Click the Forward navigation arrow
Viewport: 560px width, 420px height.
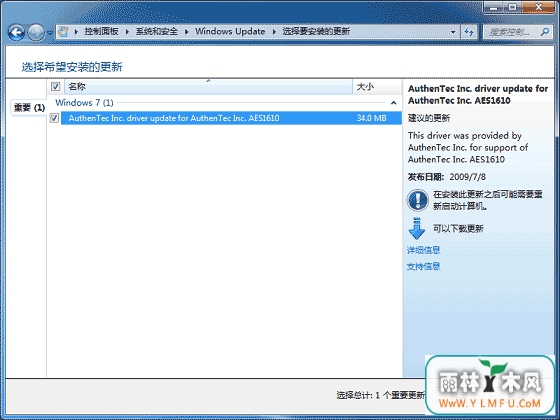[x=36, y=32]
